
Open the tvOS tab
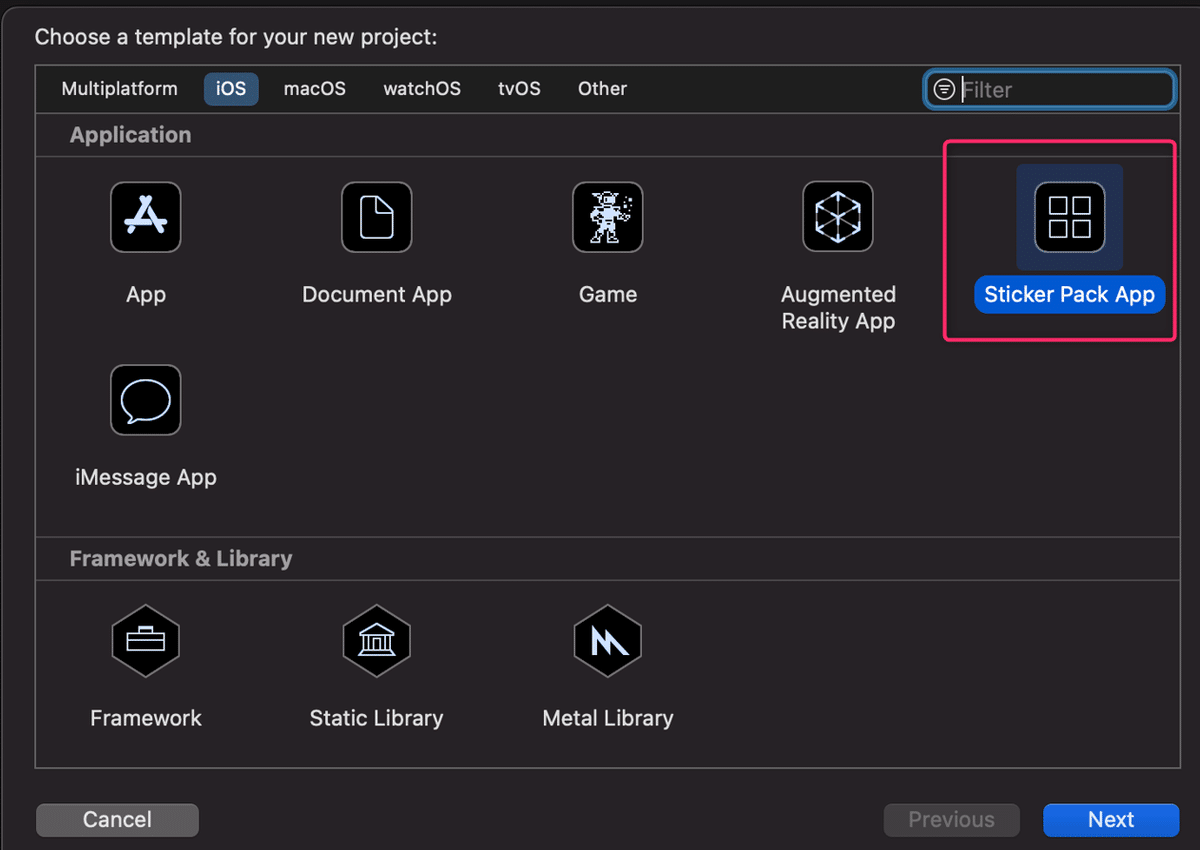coord(519,88)
